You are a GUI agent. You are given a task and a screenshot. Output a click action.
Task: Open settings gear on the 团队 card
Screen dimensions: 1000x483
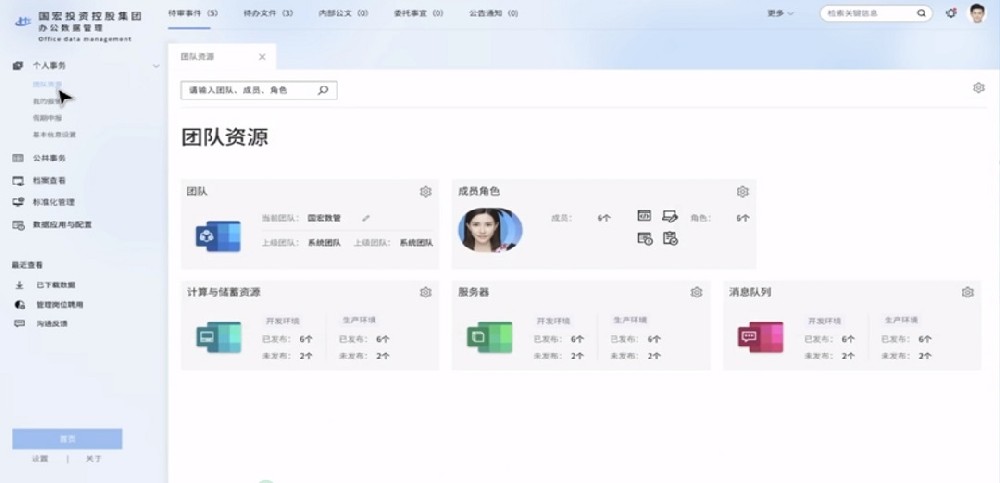pyautogui.click(x=425, y=191)
